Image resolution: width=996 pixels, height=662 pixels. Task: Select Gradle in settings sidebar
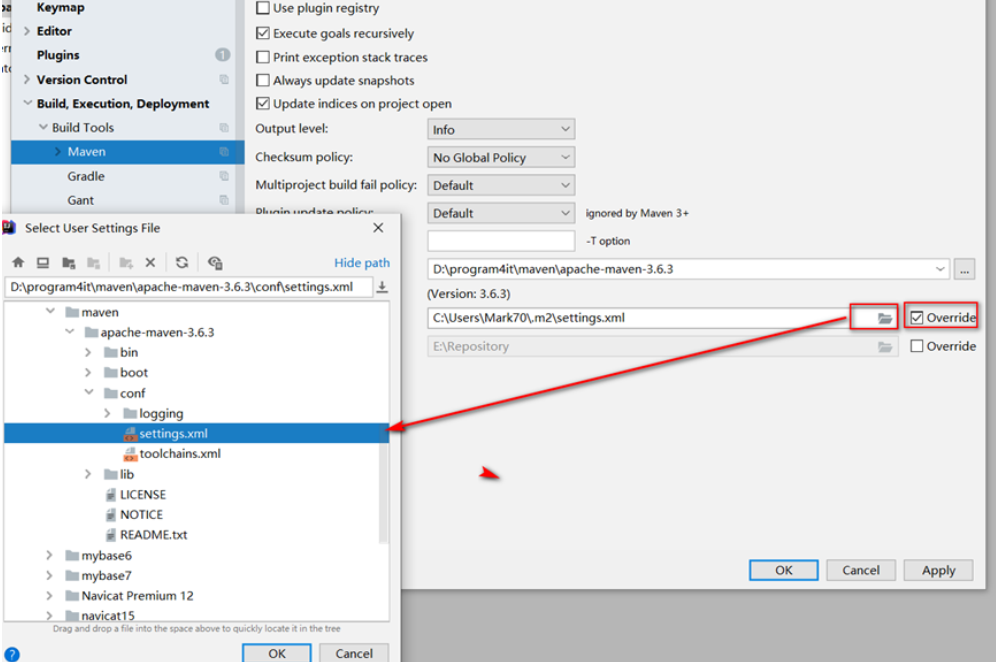pyautogui.click(x=86, y=176)
